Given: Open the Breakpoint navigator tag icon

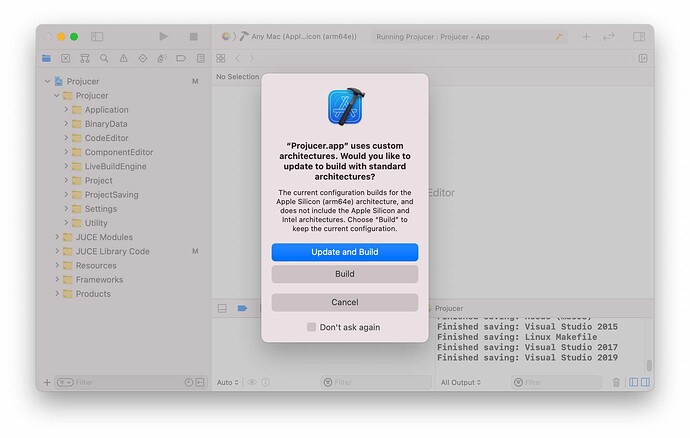Looking at the screenshot, I should coord(181,58).
